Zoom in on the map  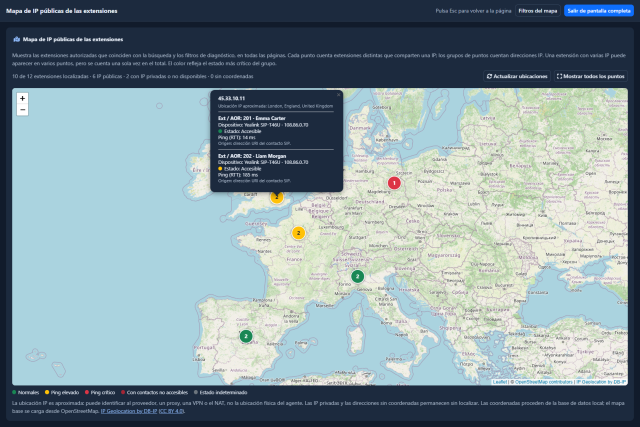[22, 98]
